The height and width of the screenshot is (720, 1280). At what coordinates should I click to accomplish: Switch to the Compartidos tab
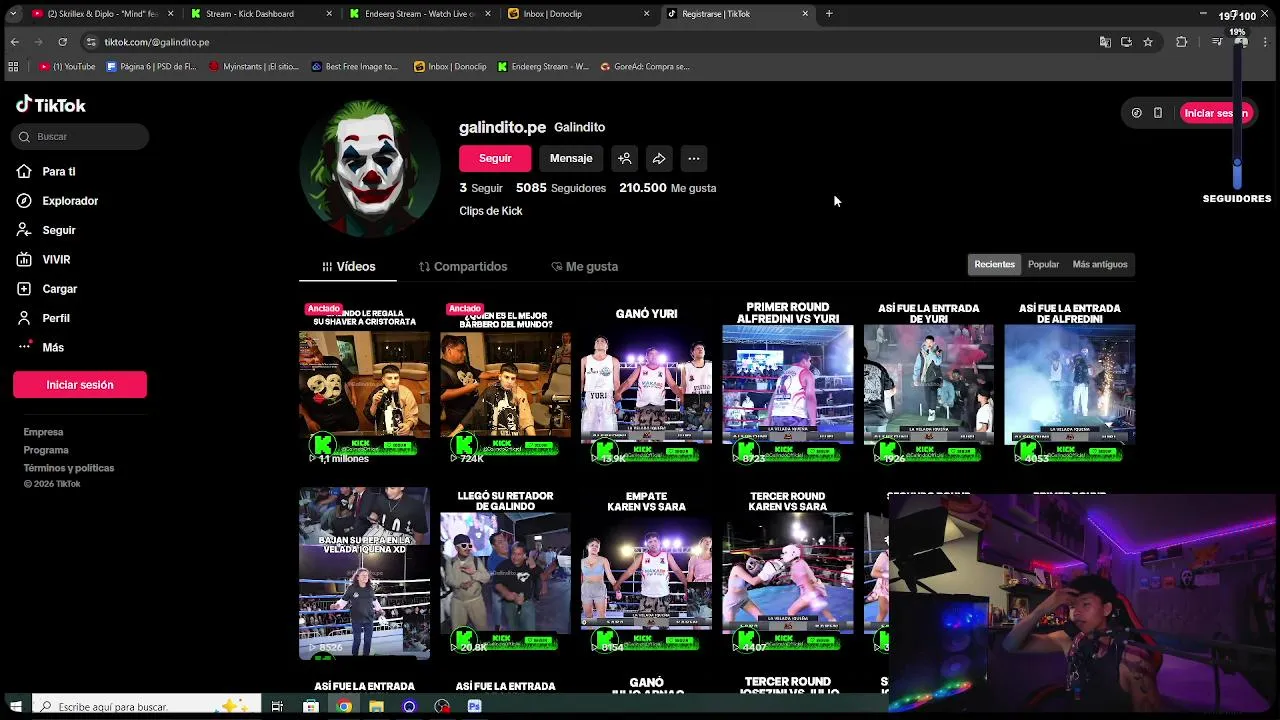[463, 267]
